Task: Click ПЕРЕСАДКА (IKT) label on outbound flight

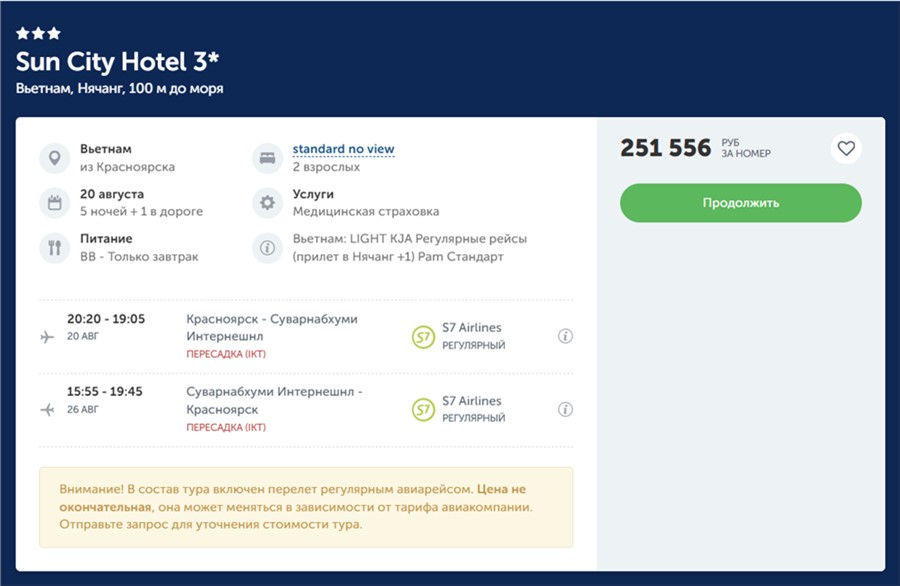Action: [226, 354]
